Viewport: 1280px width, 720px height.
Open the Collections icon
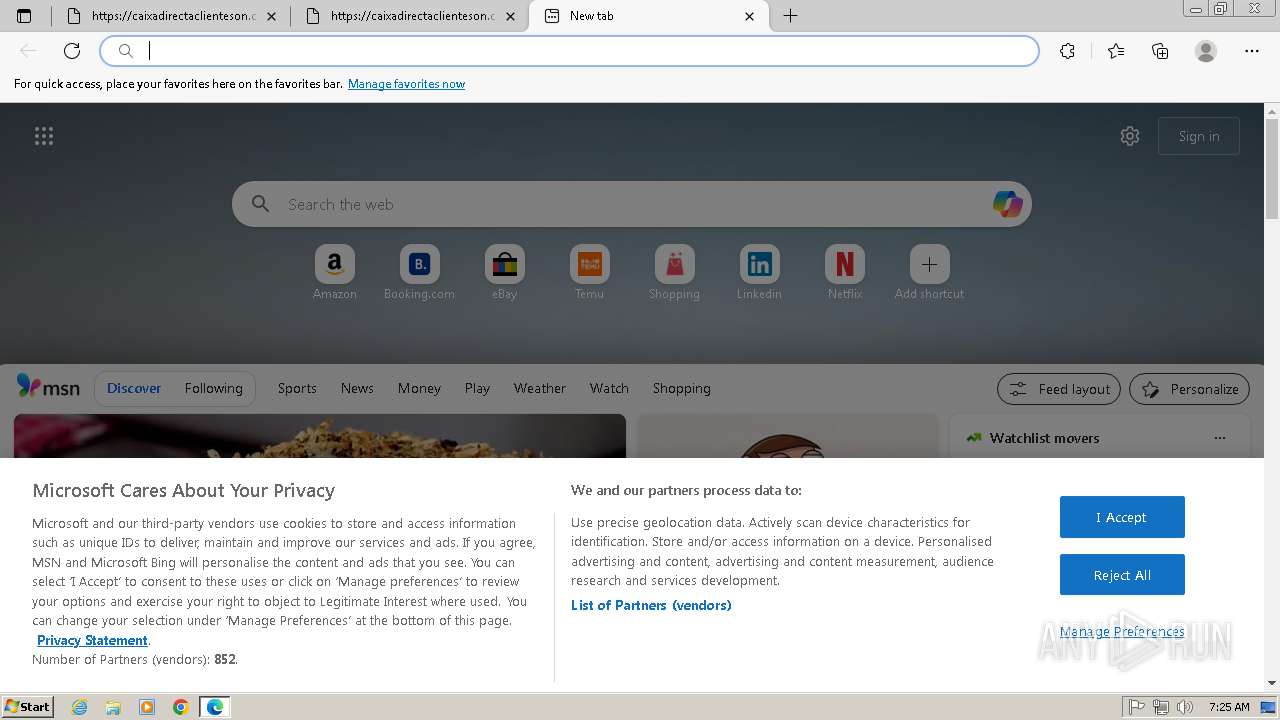(x=1160, y=51)
